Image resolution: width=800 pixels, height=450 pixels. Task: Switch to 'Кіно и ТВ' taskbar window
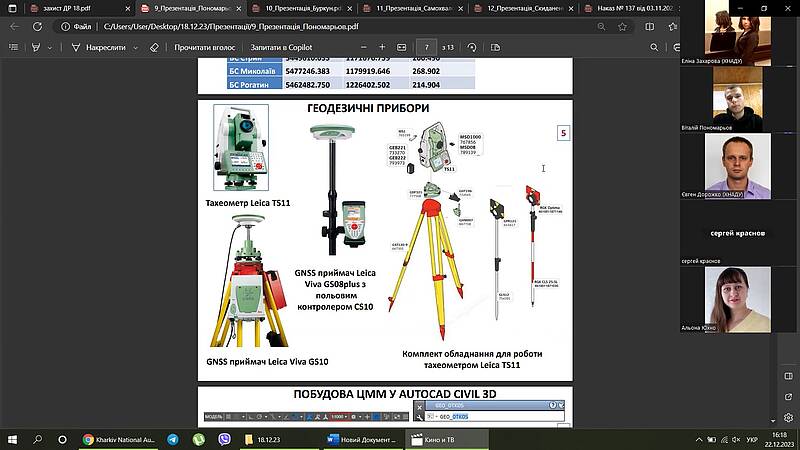pos(446,439)
